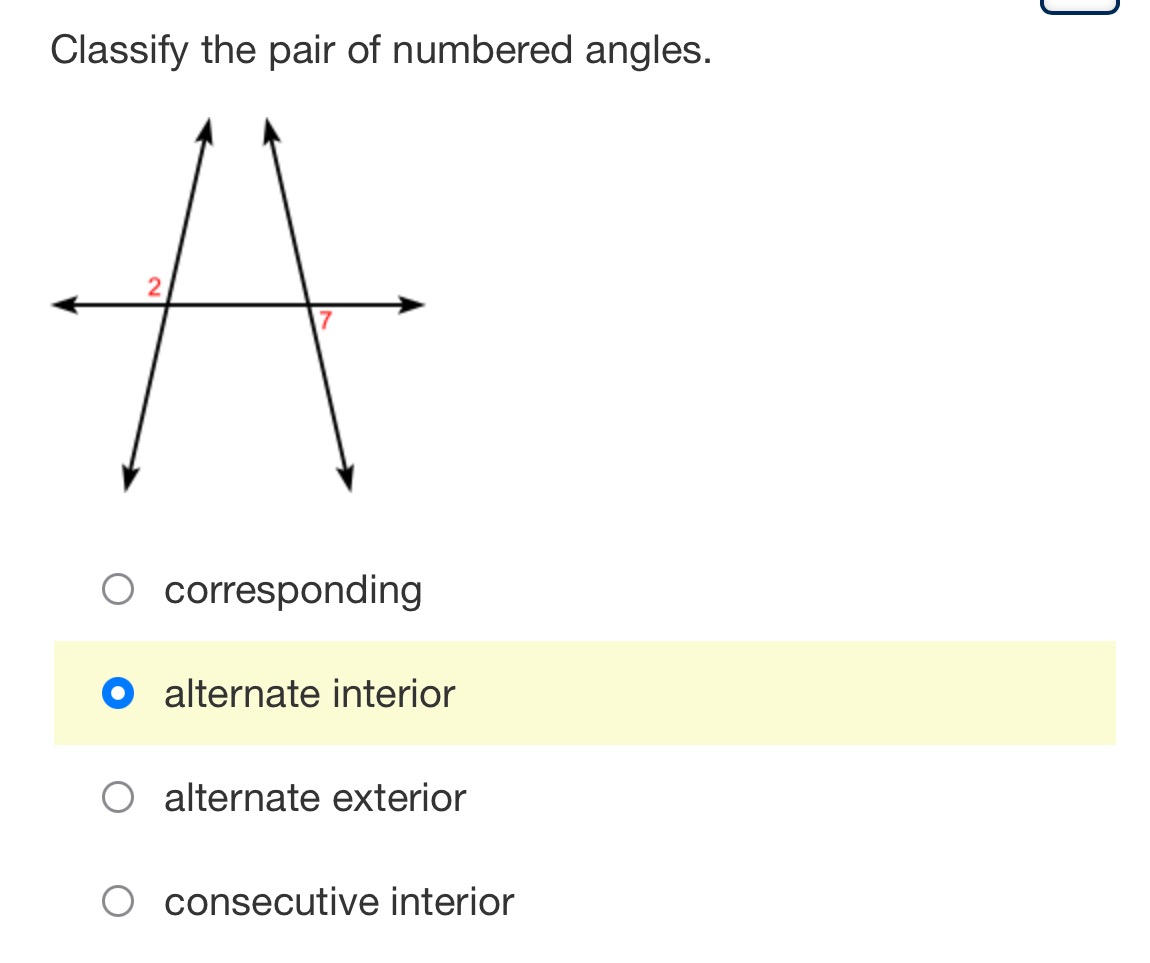Click the top arrowhead of the left slanted line
The image size is (1150, 963).
coord(205,131)
